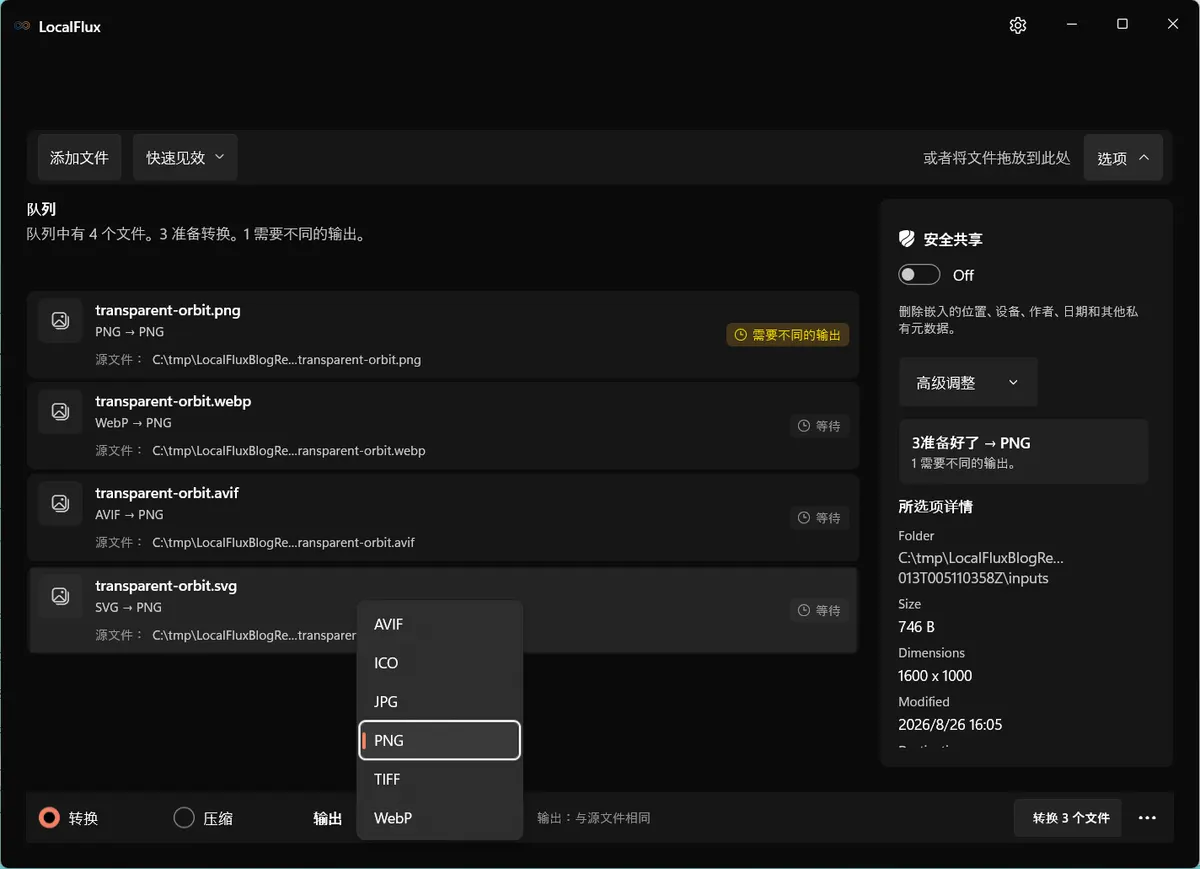The height and width of the screenshot is (869, 1200).
Task: Click image icon of transparent-orbit.svg row
Action: coord(60,596)
